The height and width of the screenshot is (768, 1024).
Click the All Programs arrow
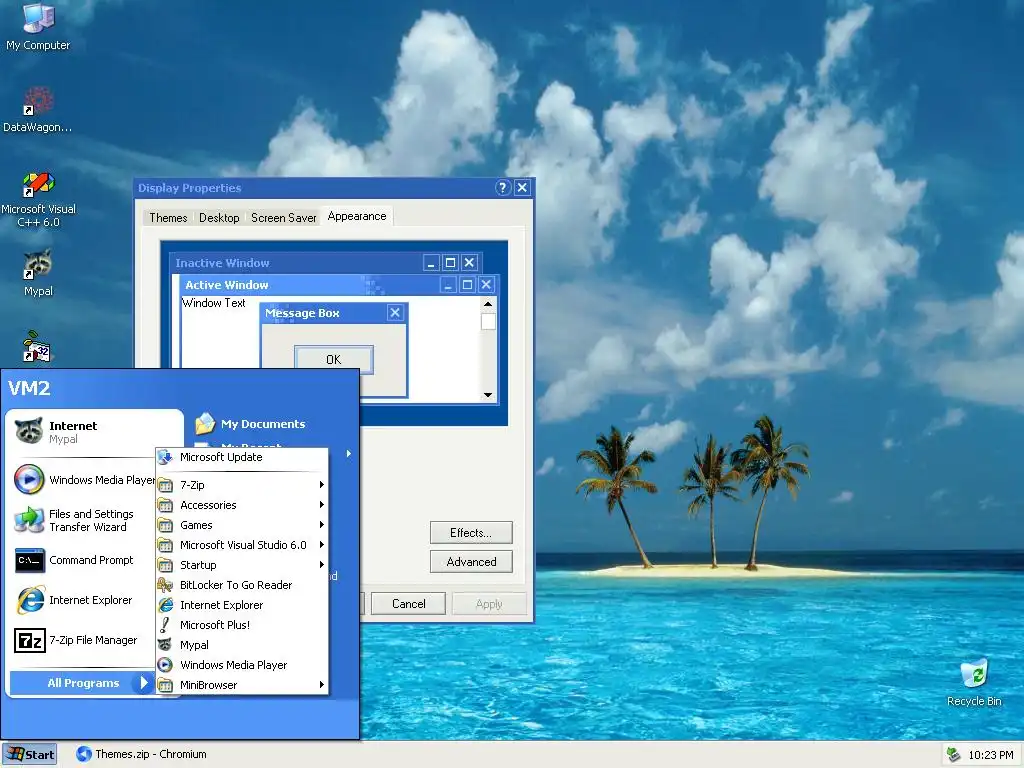pos(143,683)
